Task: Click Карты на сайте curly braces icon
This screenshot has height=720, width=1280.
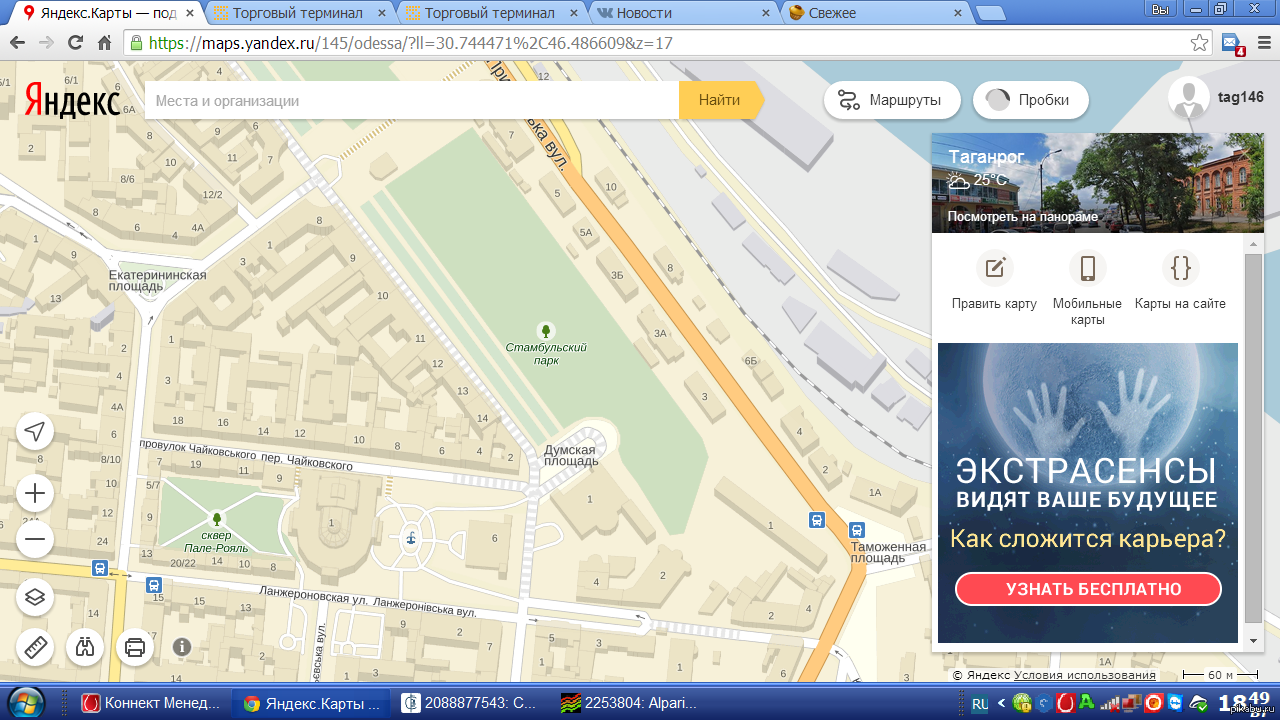Action: (x=1180, y=269)
